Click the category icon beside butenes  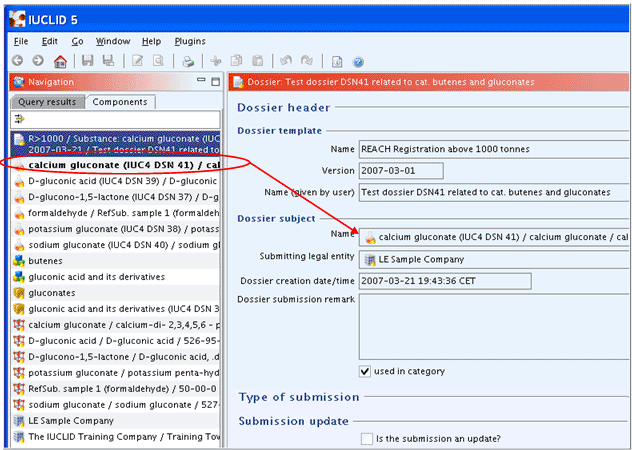pos(19,261)
